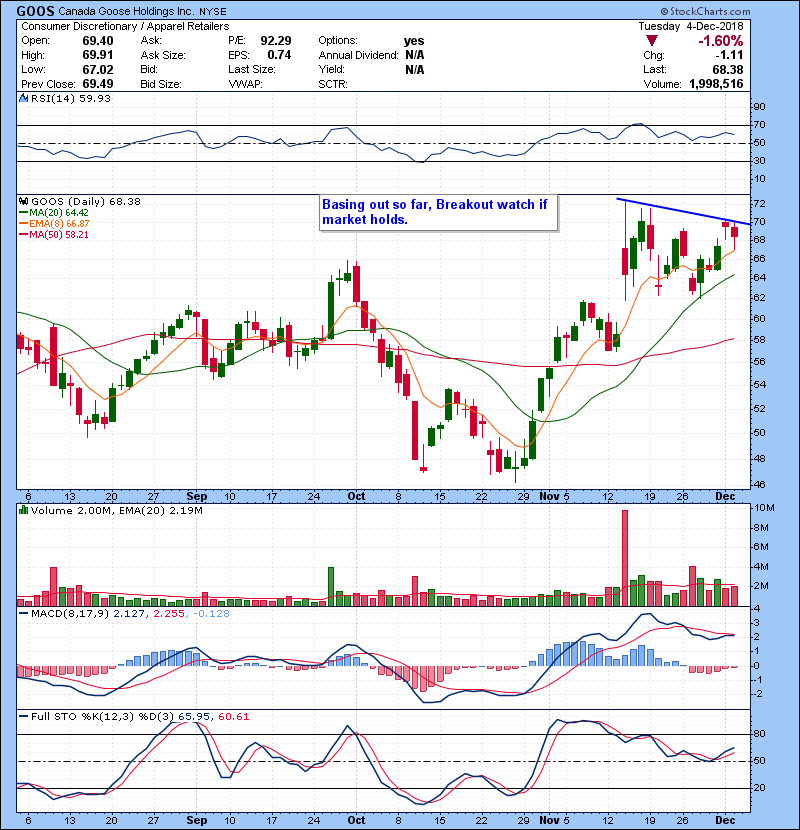Click the 72 price axis label
The image size is (800, 830).
pos(759,203)
